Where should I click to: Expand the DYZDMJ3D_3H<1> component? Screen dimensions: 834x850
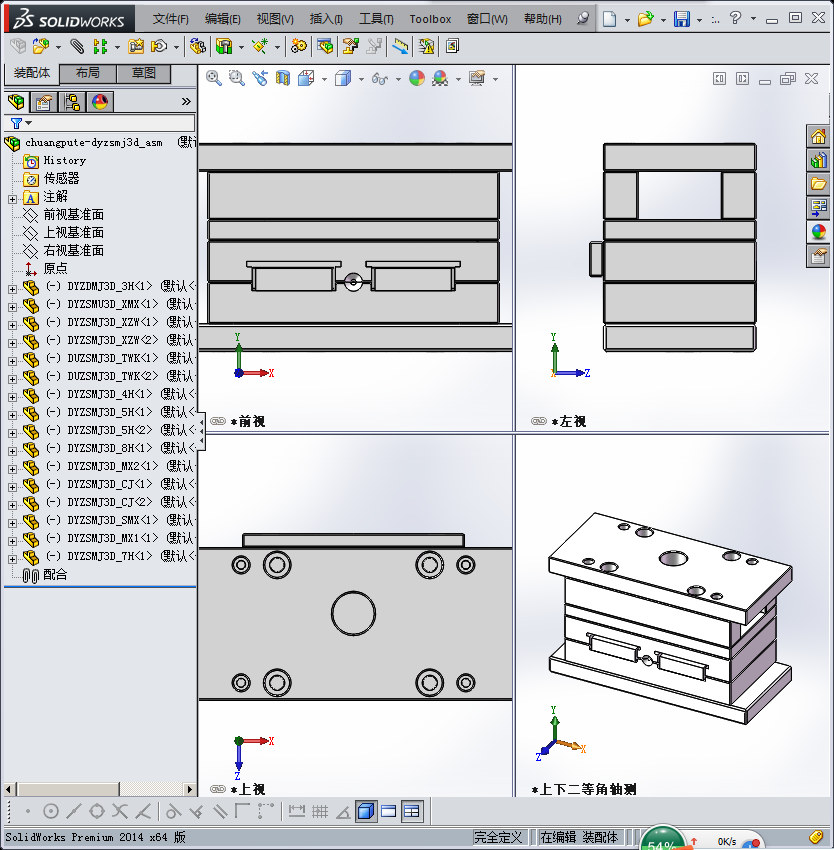(x=12, y=289)
